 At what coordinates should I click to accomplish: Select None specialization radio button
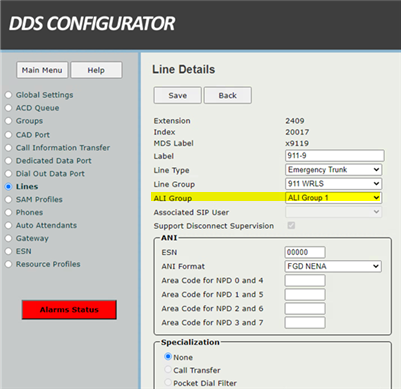168,357
